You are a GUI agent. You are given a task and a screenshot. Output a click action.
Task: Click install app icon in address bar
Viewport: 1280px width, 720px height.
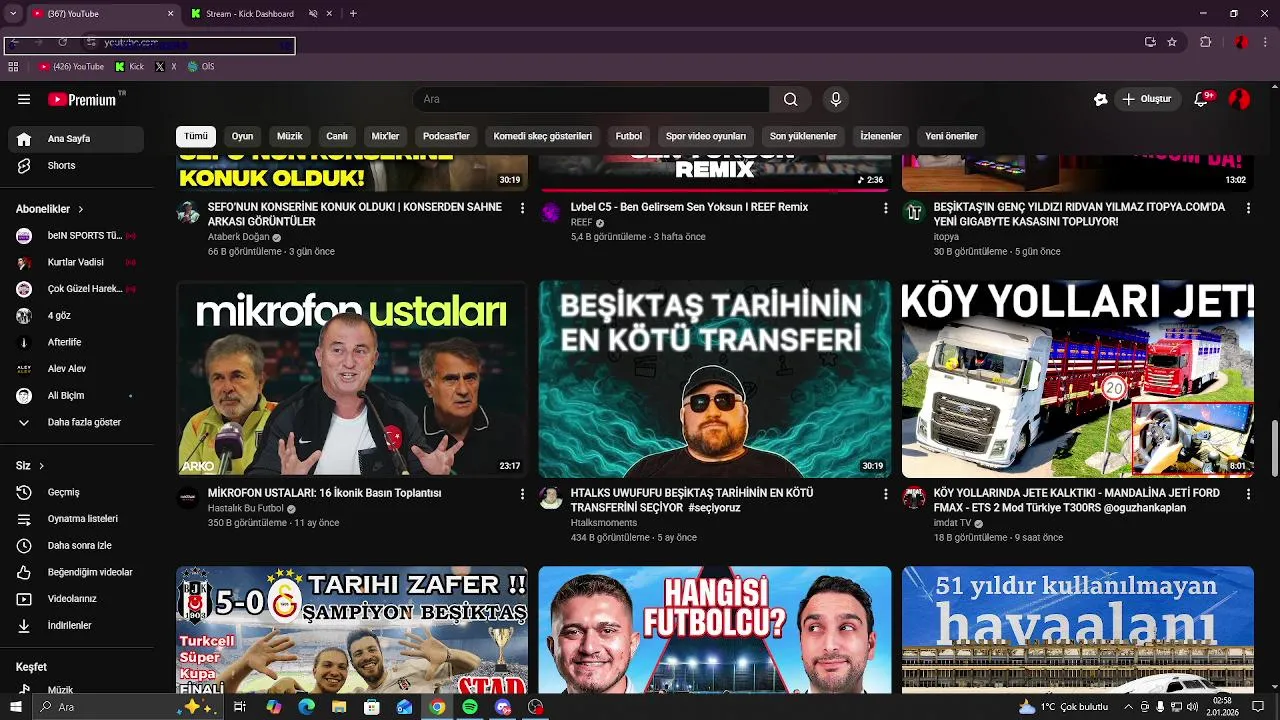point(1150,42)
